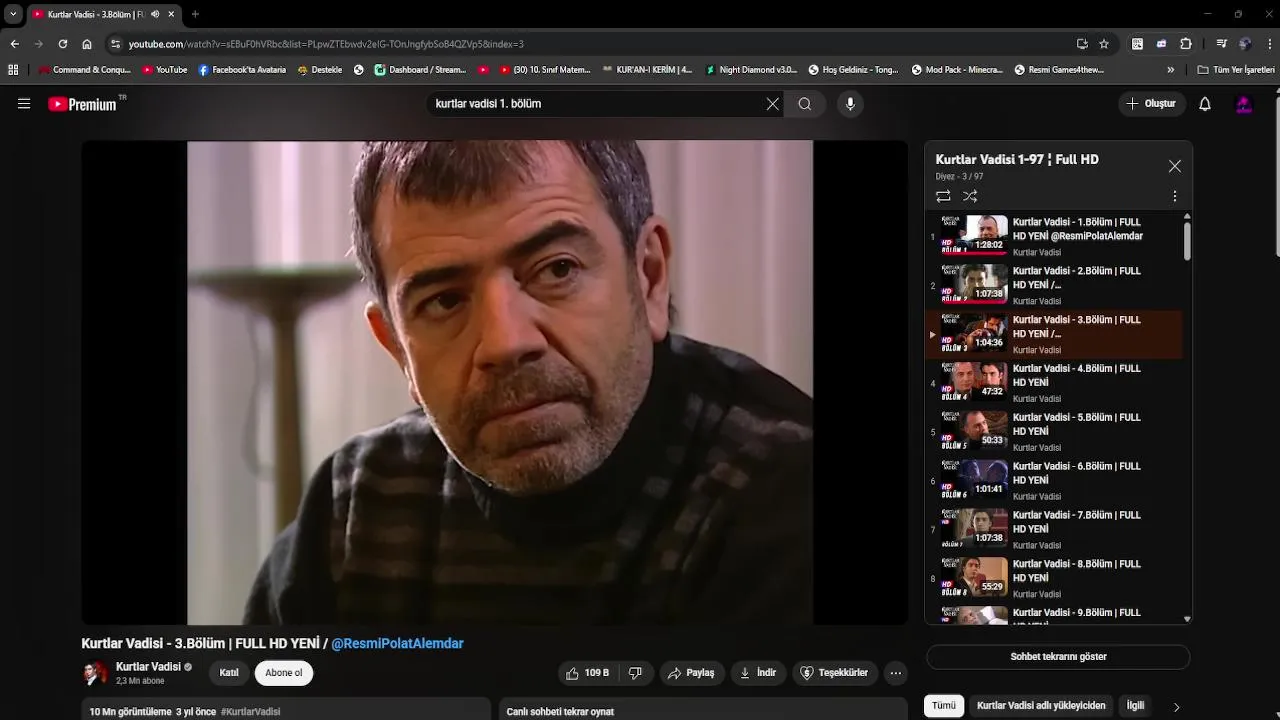The image size is (1280, 720).
Task: Open the Oluştur create menu
Action: (1151, 104)
